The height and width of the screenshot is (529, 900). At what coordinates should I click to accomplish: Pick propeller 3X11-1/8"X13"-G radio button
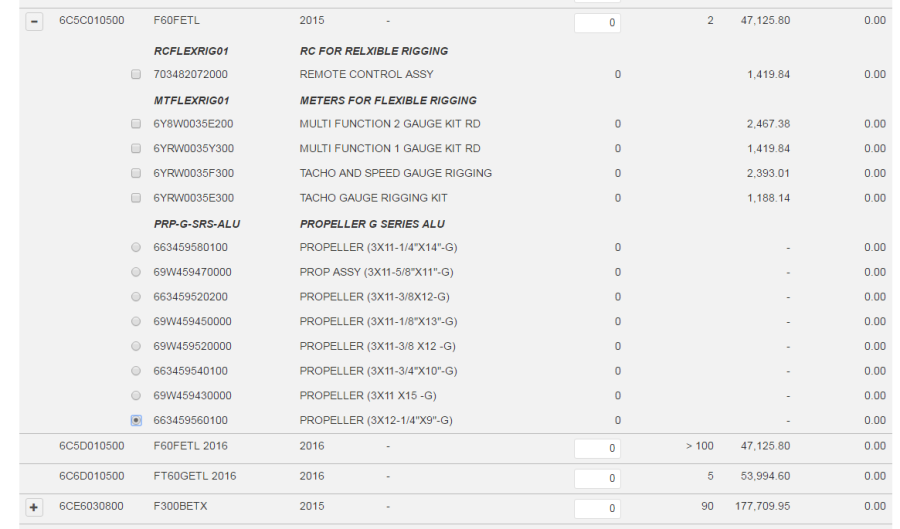pos(136,321)
